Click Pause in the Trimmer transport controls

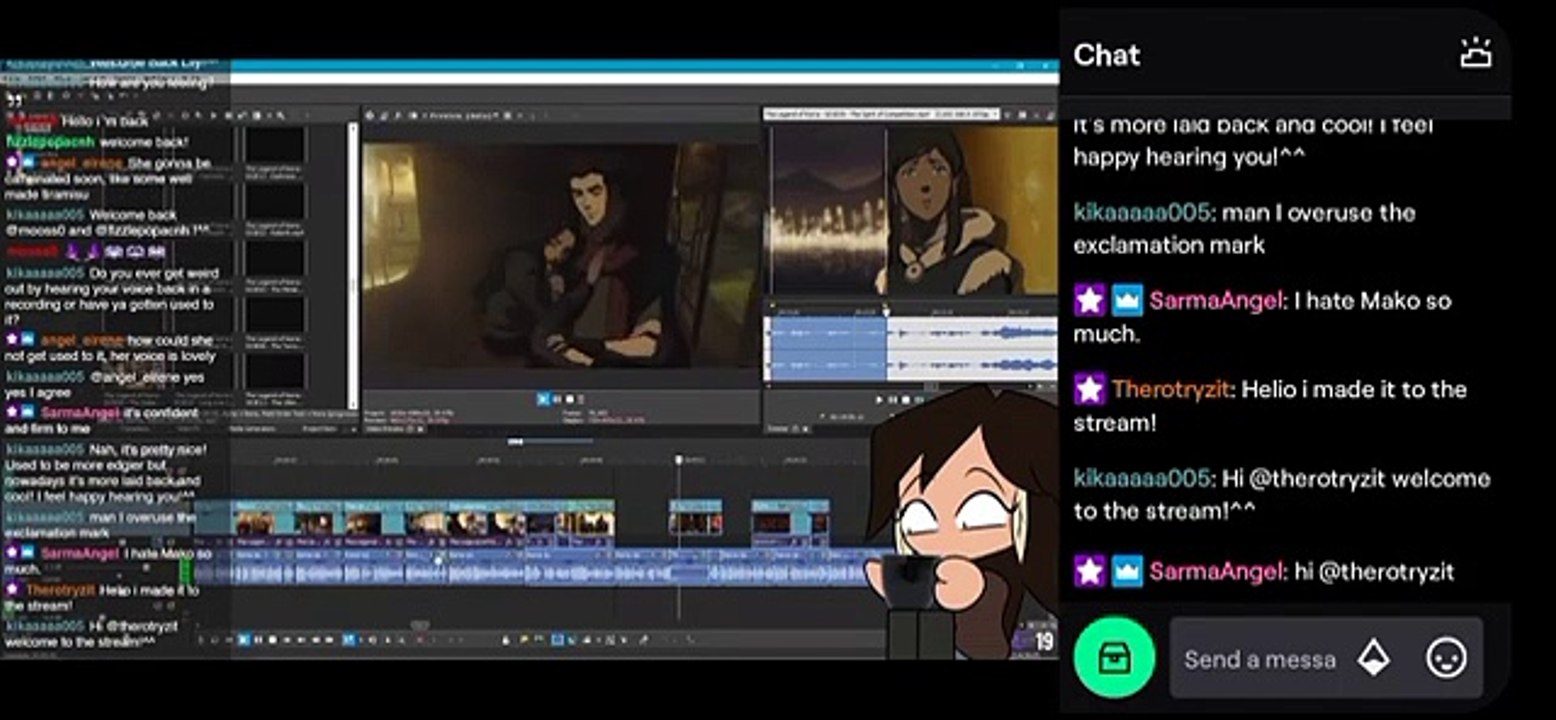pyautogui.click(x=893, y=400)
